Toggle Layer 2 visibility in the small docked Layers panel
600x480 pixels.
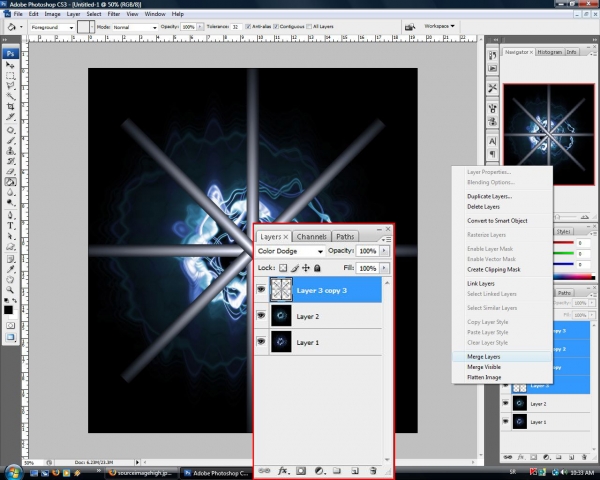(505, 403)
